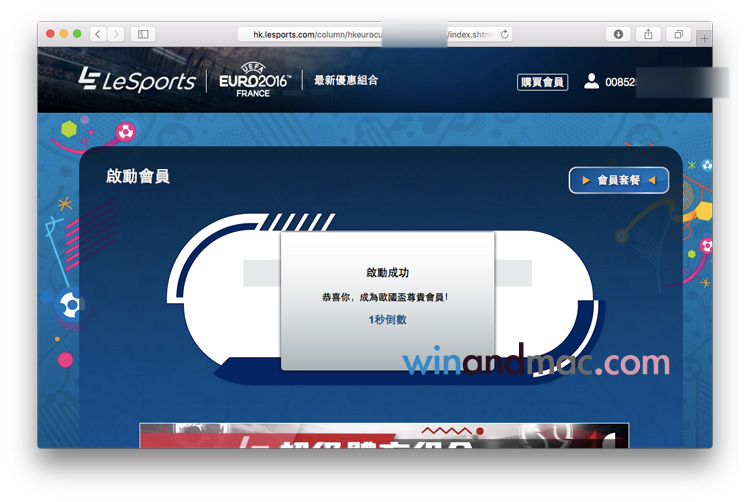Click the hk.lesports.com address bar
Viewport: 750px width, 502px height.
[x=375, y=34]
